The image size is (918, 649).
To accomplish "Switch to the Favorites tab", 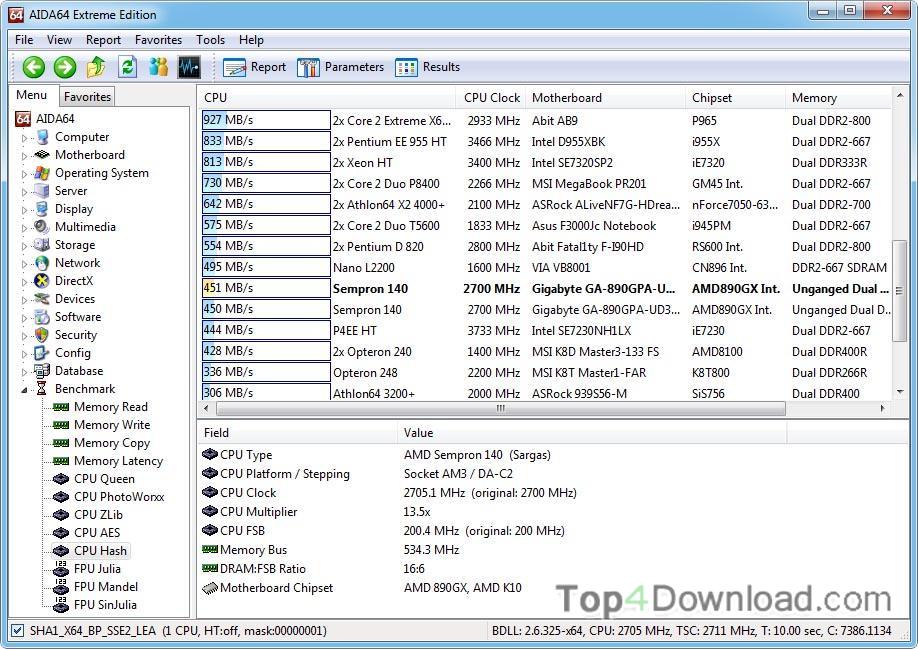I will (87, 97).
